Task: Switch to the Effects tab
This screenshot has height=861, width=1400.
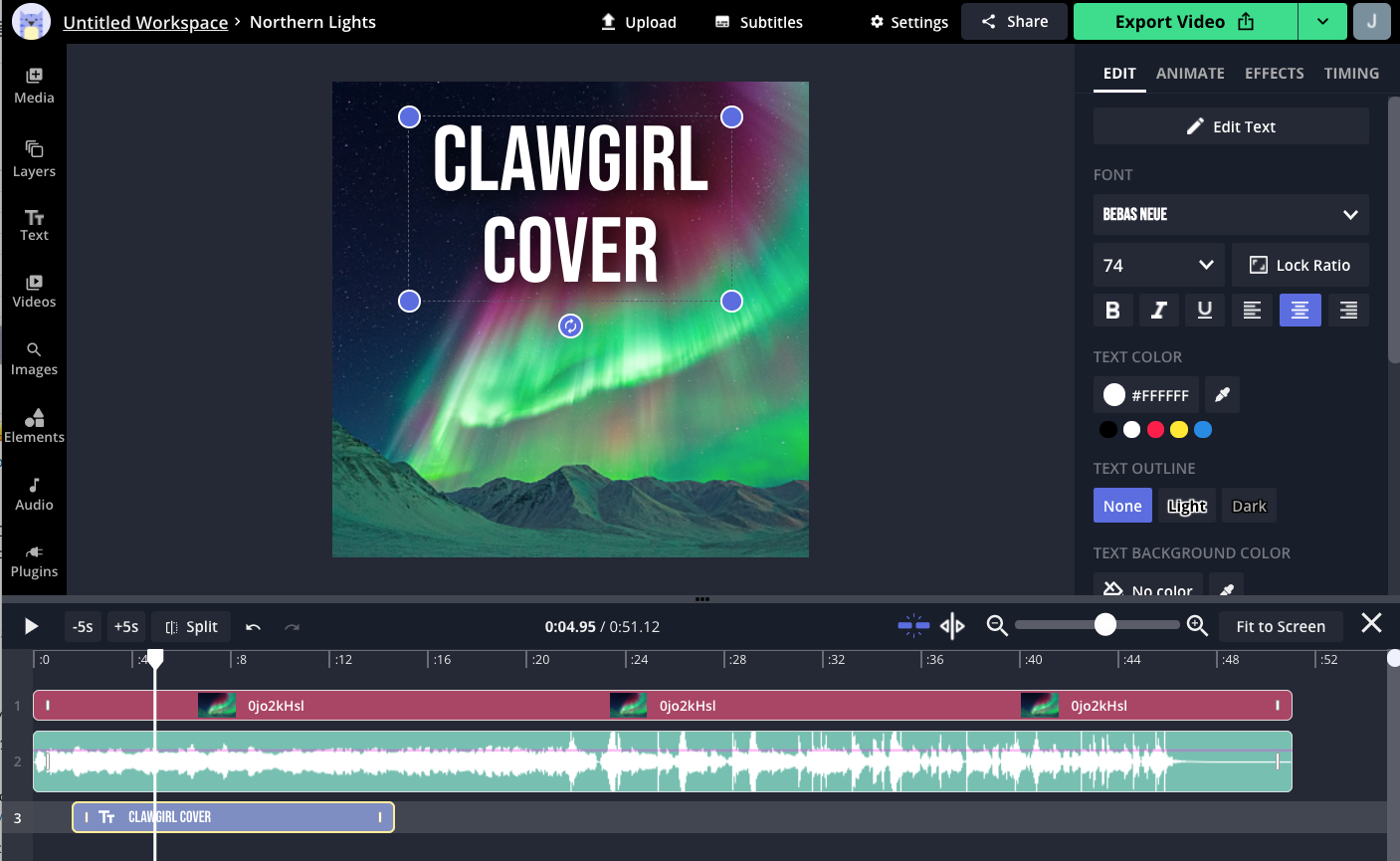Action: (x=1275, y=73)
